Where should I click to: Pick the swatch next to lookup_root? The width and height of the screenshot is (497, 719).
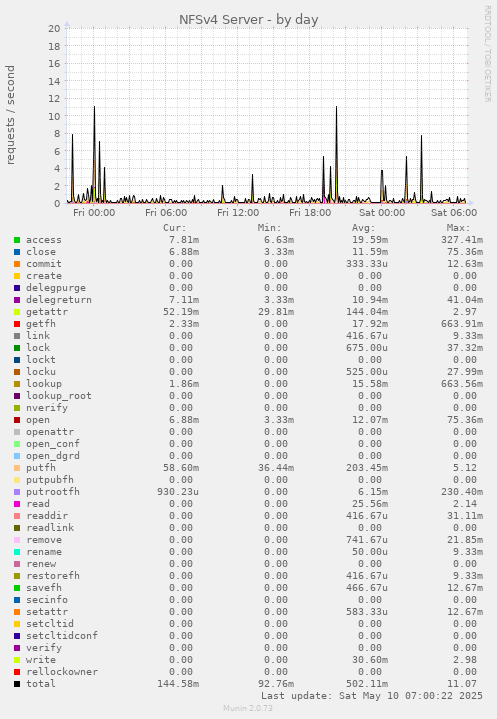click(x=17, y=396)
